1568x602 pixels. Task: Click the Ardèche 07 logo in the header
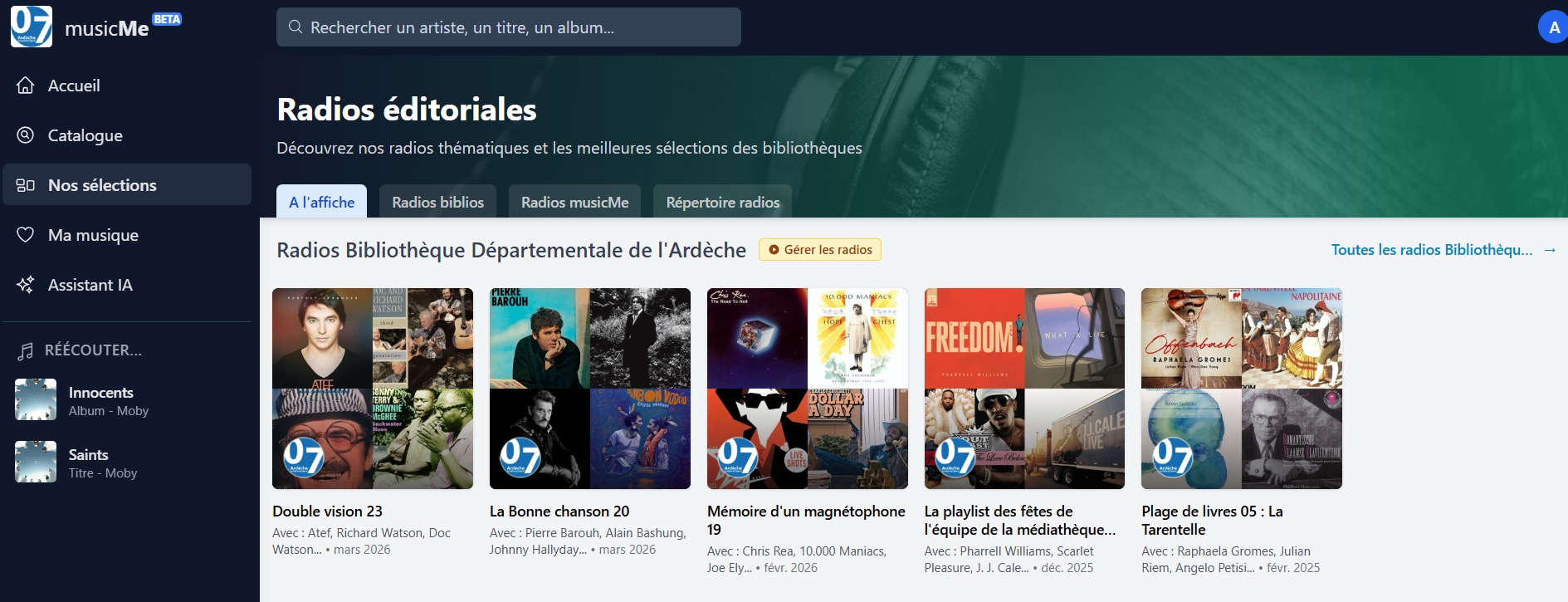(32, 27)
